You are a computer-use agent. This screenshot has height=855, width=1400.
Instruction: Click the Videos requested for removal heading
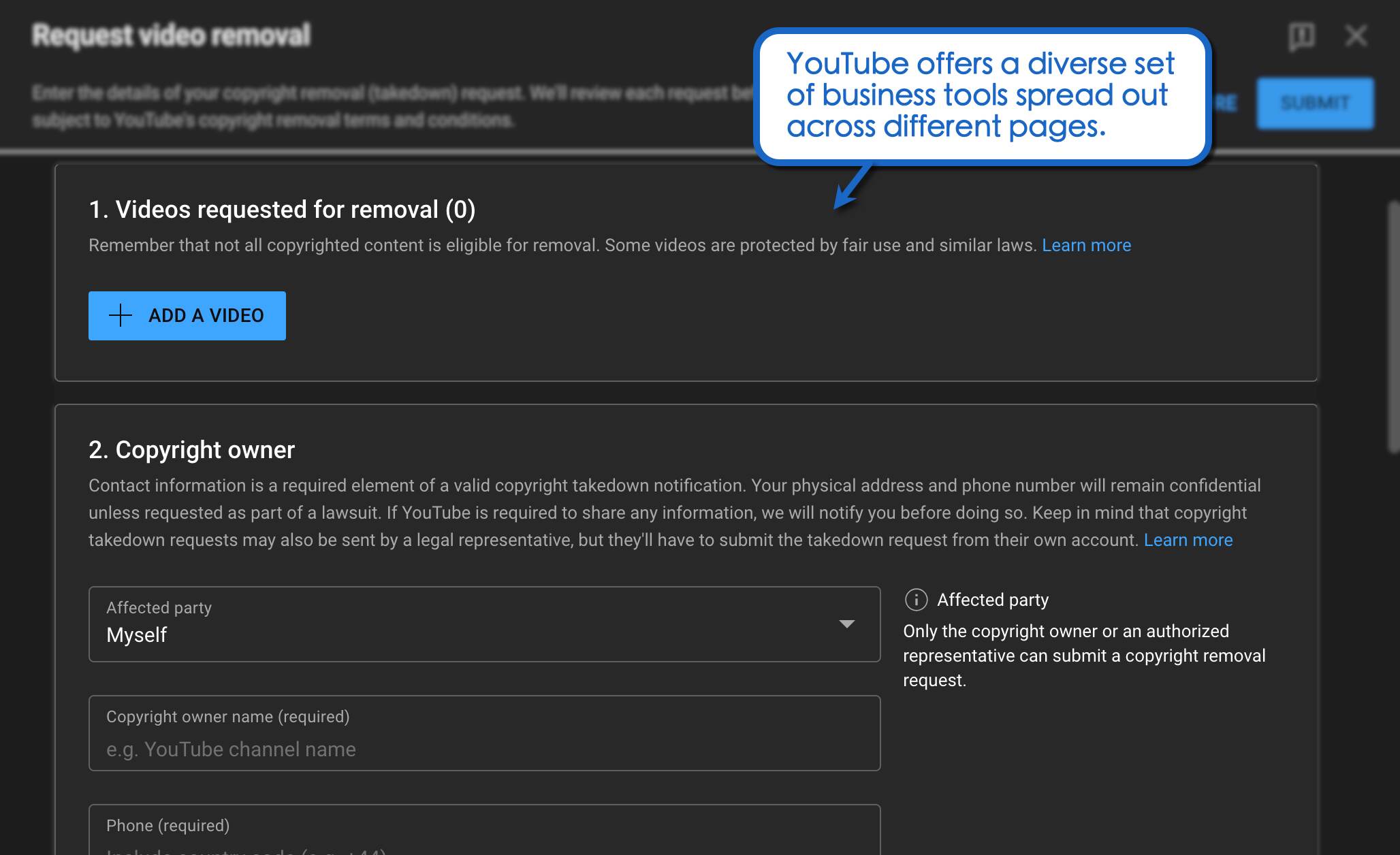click(282, 210)
